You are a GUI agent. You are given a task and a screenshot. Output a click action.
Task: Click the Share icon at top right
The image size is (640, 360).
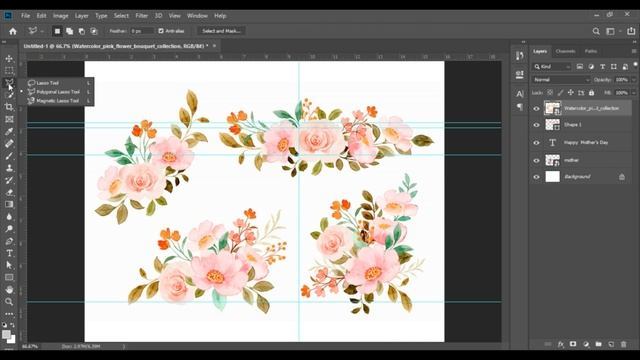click(631, 31)
